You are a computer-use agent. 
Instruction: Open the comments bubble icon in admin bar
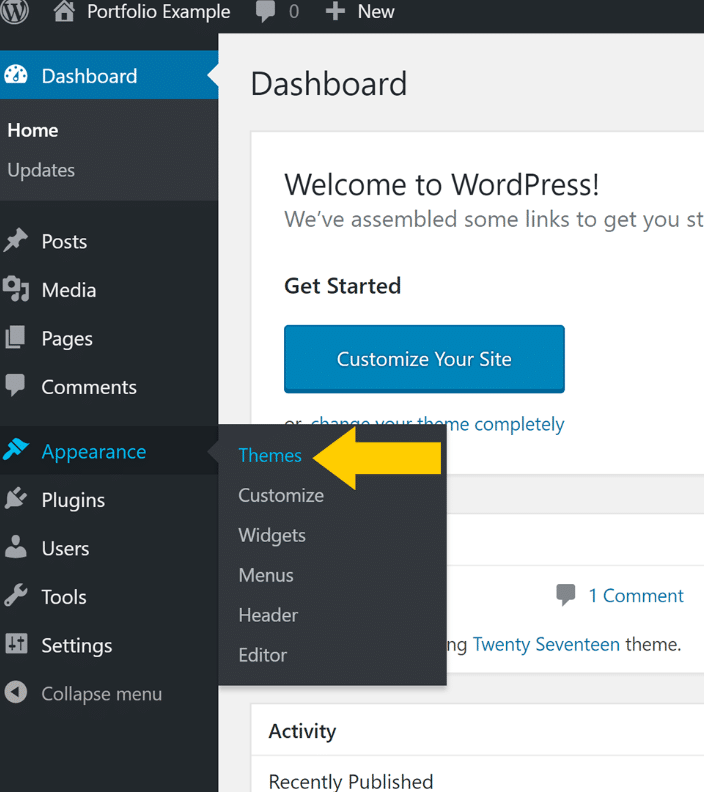click(x=266, y=12)
